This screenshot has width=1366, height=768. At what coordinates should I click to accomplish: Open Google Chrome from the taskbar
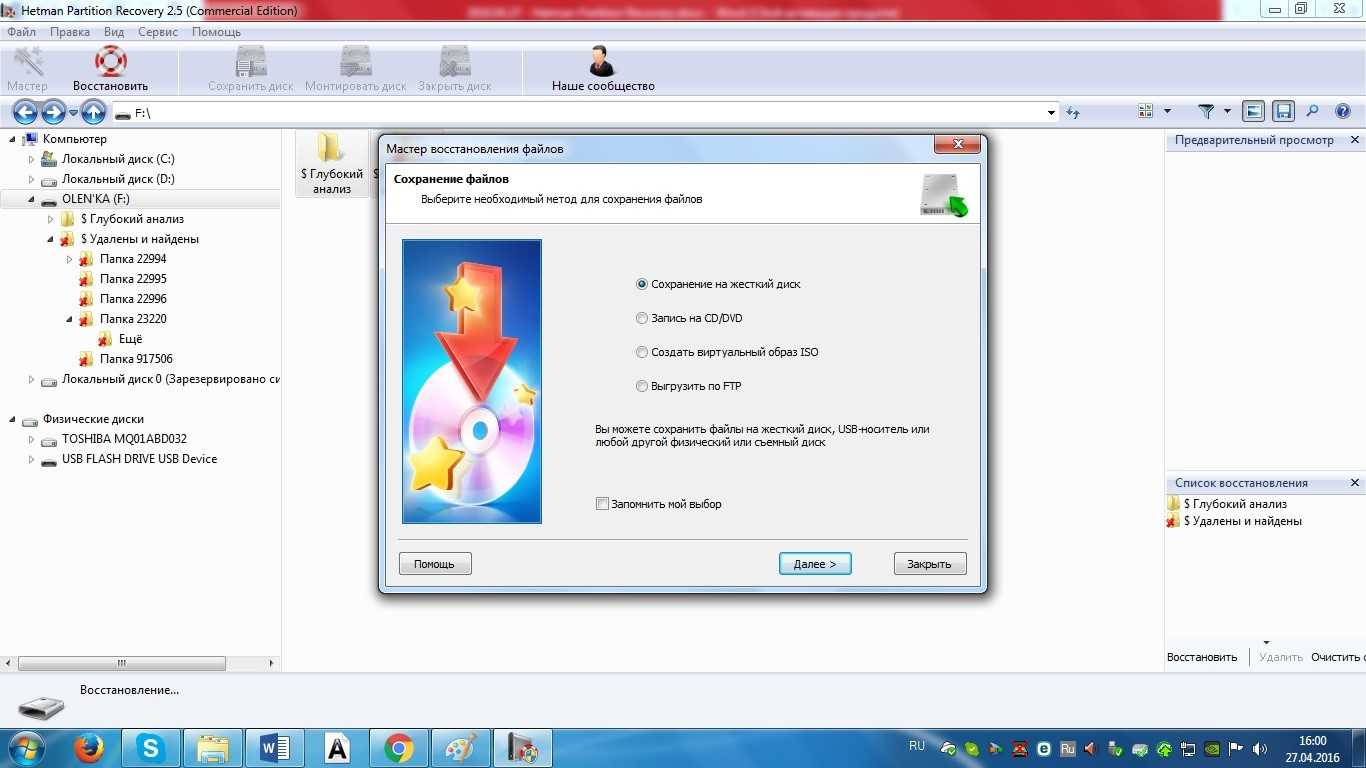point(398,748)
